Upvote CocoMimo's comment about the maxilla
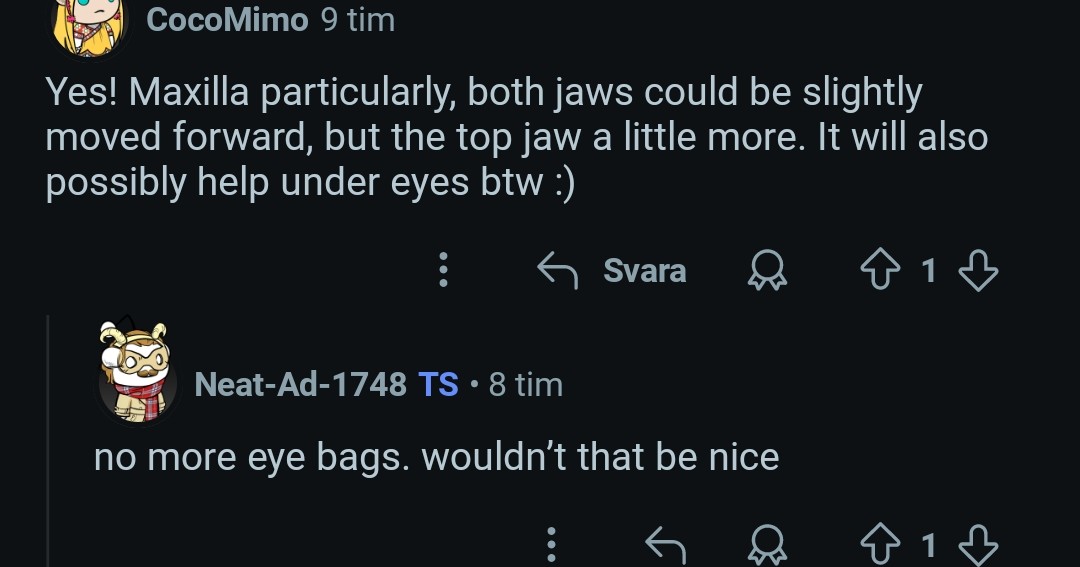Viewport: 1080px width, 567px height. (880, 269)
